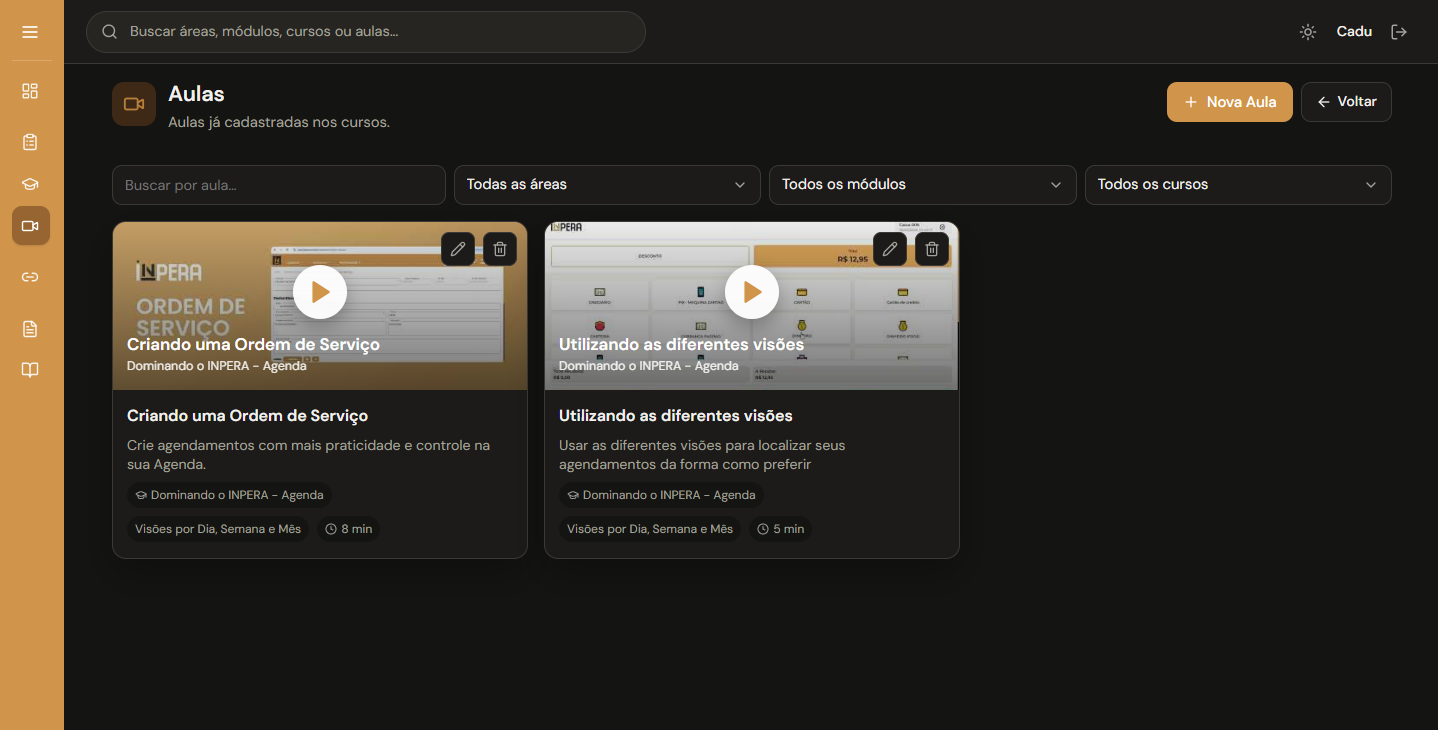Log out using the exit icon beside Cadu
Viewport: 1438px width, 730px height.
tap(1399, 32)
